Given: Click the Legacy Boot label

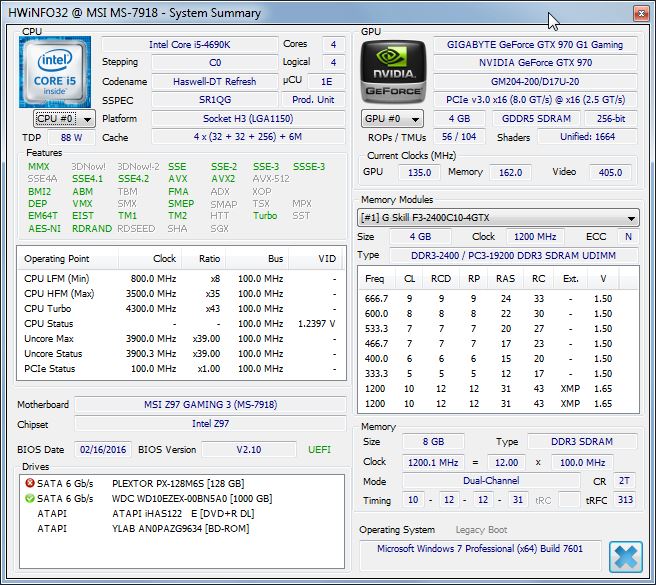Looking at the screenshot, I should [481, 530].
